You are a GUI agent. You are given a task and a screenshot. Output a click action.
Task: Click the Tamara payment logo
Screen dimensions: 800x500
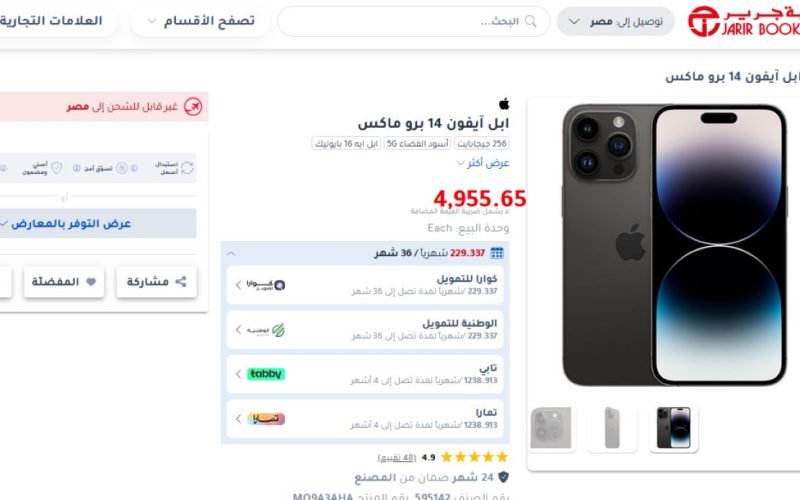[266, 419]
